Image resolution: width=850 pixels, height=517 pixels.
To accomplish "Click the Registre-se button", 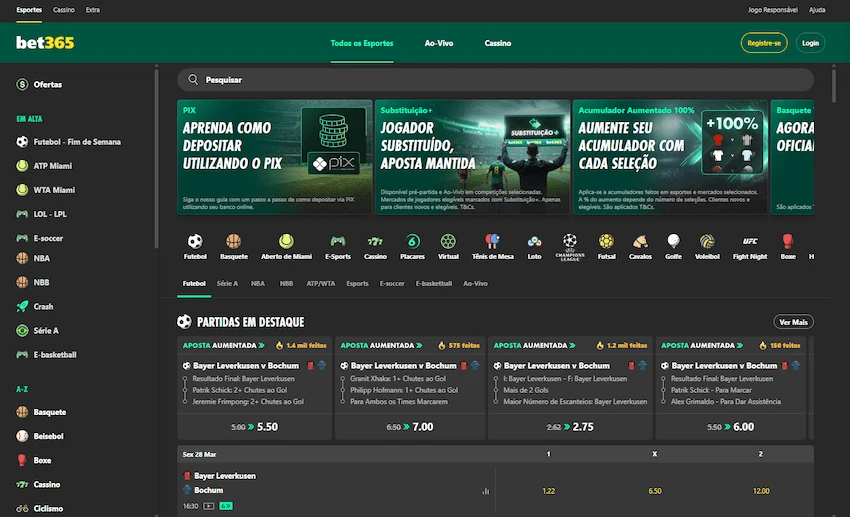I will [x=764, y=43].
